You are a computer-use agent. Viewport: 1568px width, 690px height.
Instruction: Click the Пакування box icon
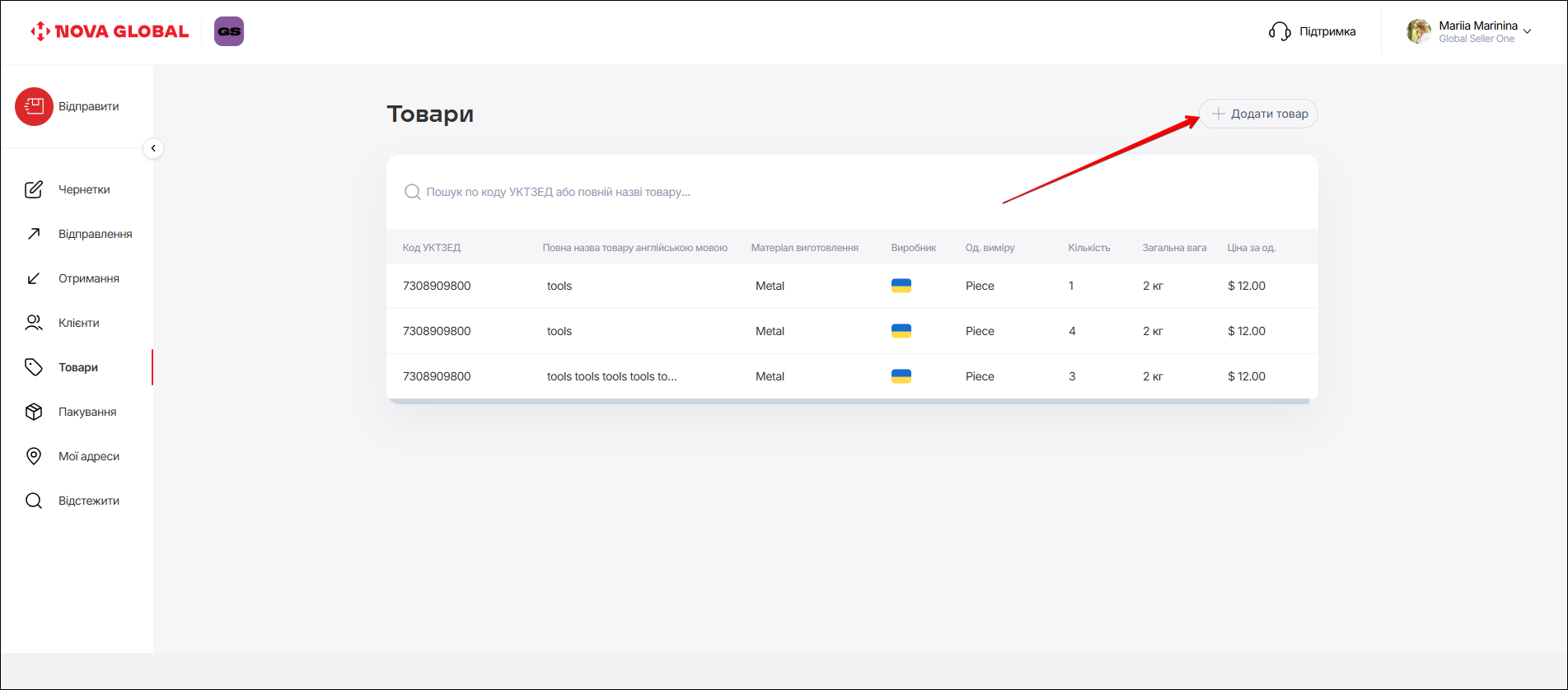point(34,412)
